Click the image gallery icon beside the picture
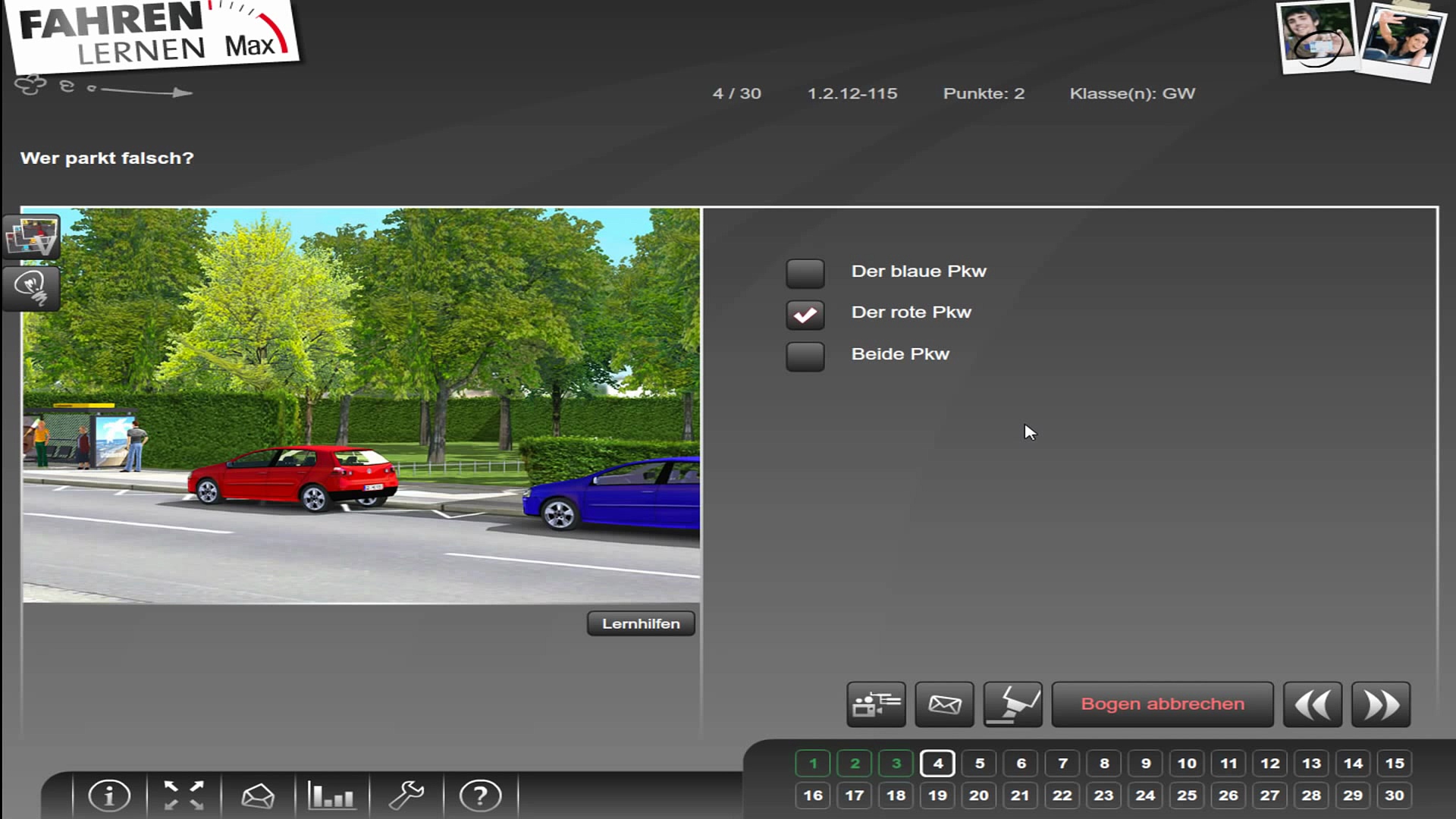1456x819 pixels. pyautogui.click(x=32, y=237)
